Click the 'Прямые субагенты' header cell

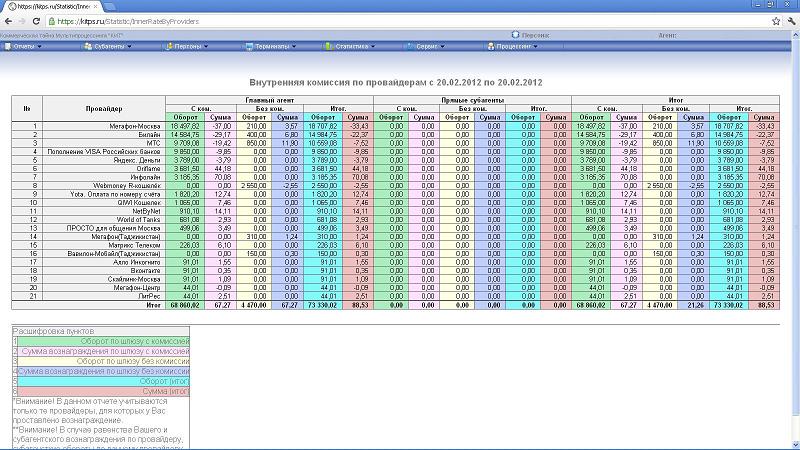click(472, 100)
